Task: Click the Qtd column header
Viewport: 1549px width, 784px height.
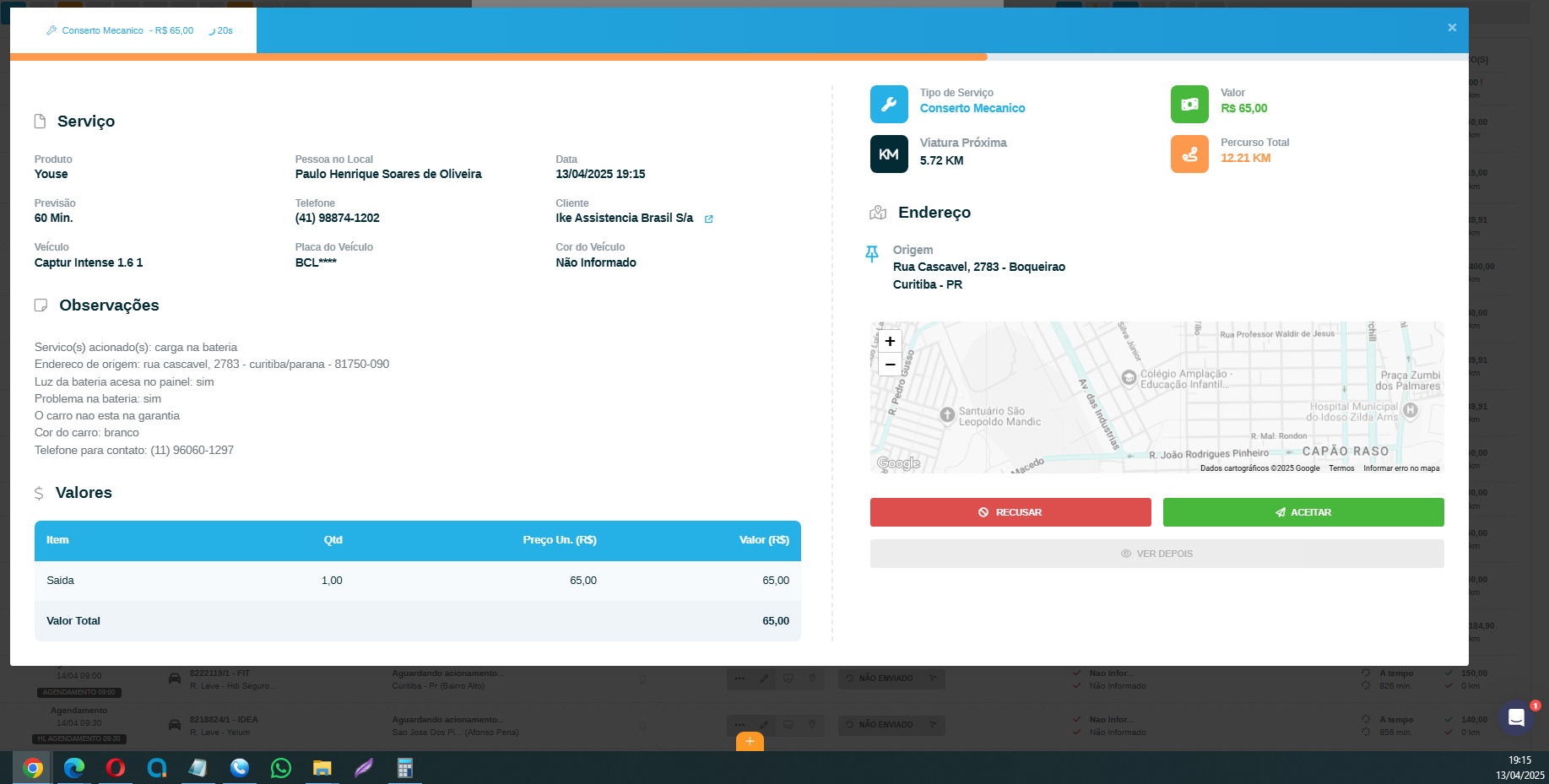Action: pyautogui.click(x=333, y=540)
